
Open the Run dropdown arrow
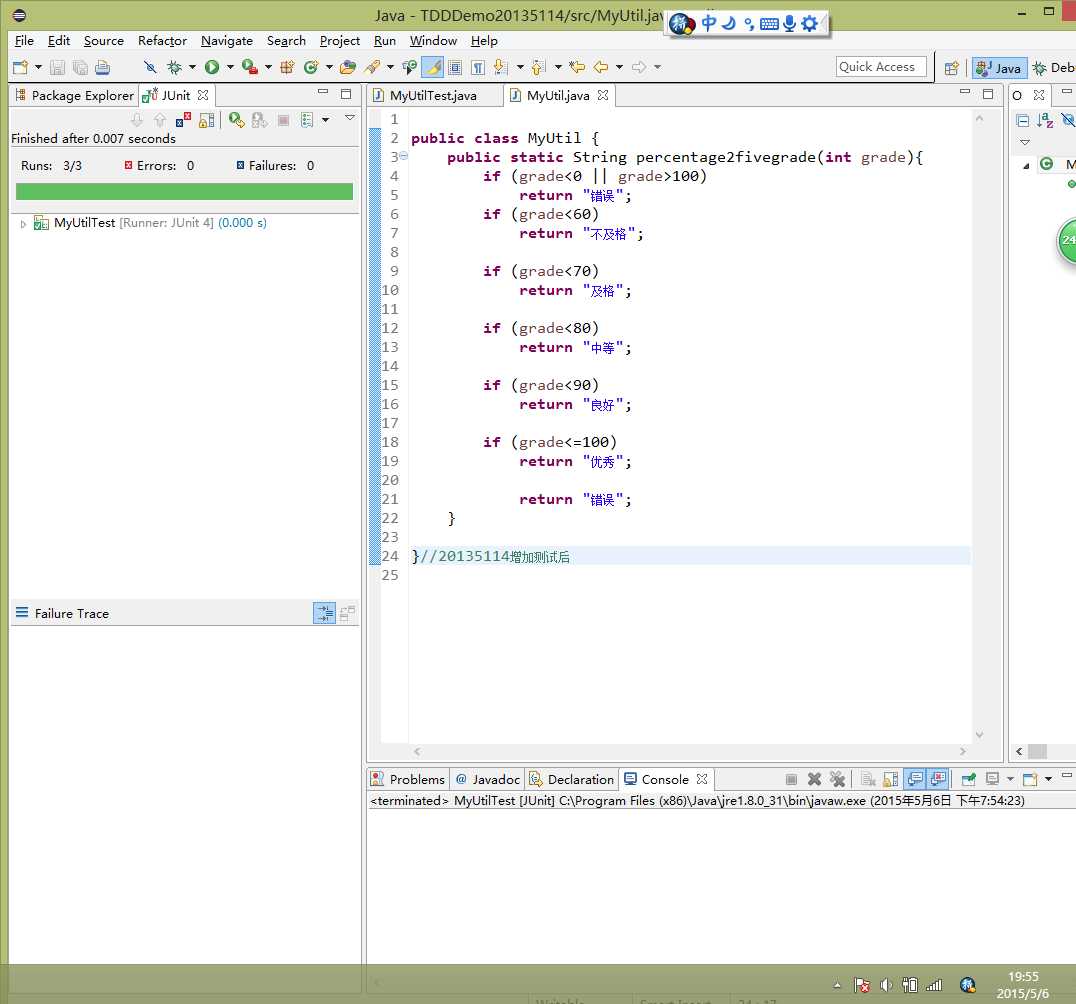230,67
